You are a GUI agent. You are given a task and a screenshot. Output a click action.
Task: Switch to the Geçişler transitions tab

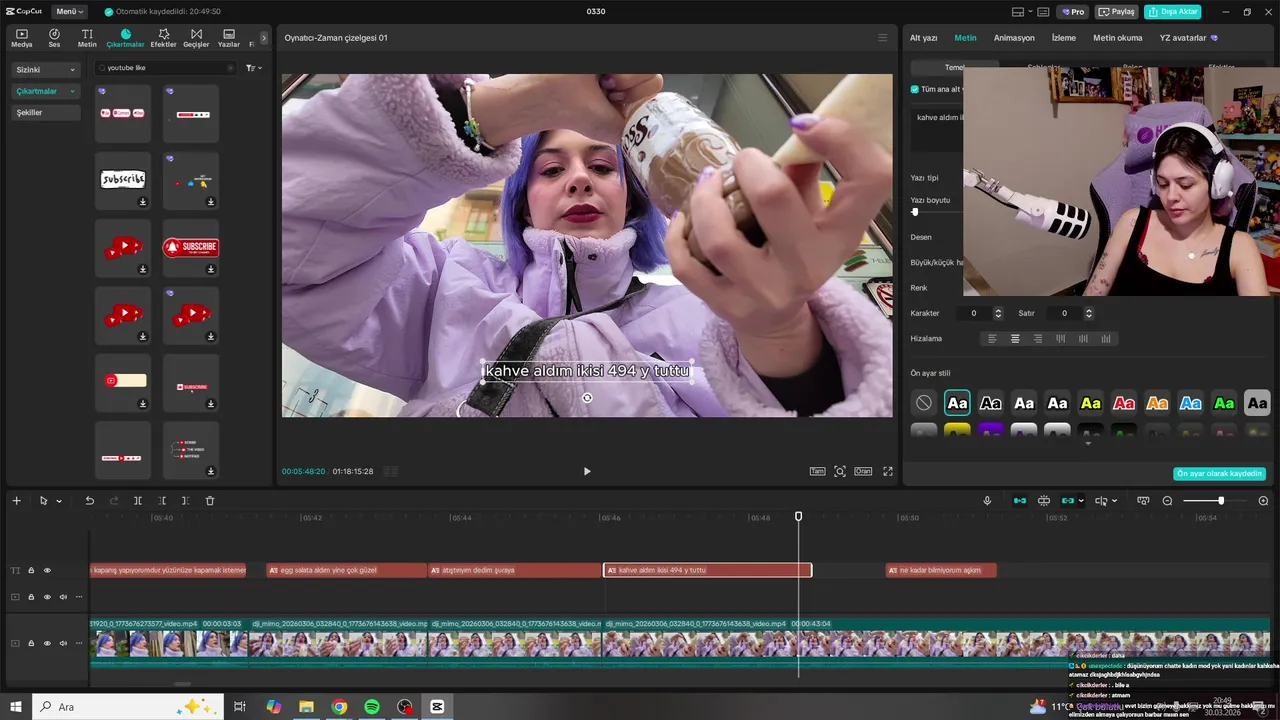click(196, 38)
